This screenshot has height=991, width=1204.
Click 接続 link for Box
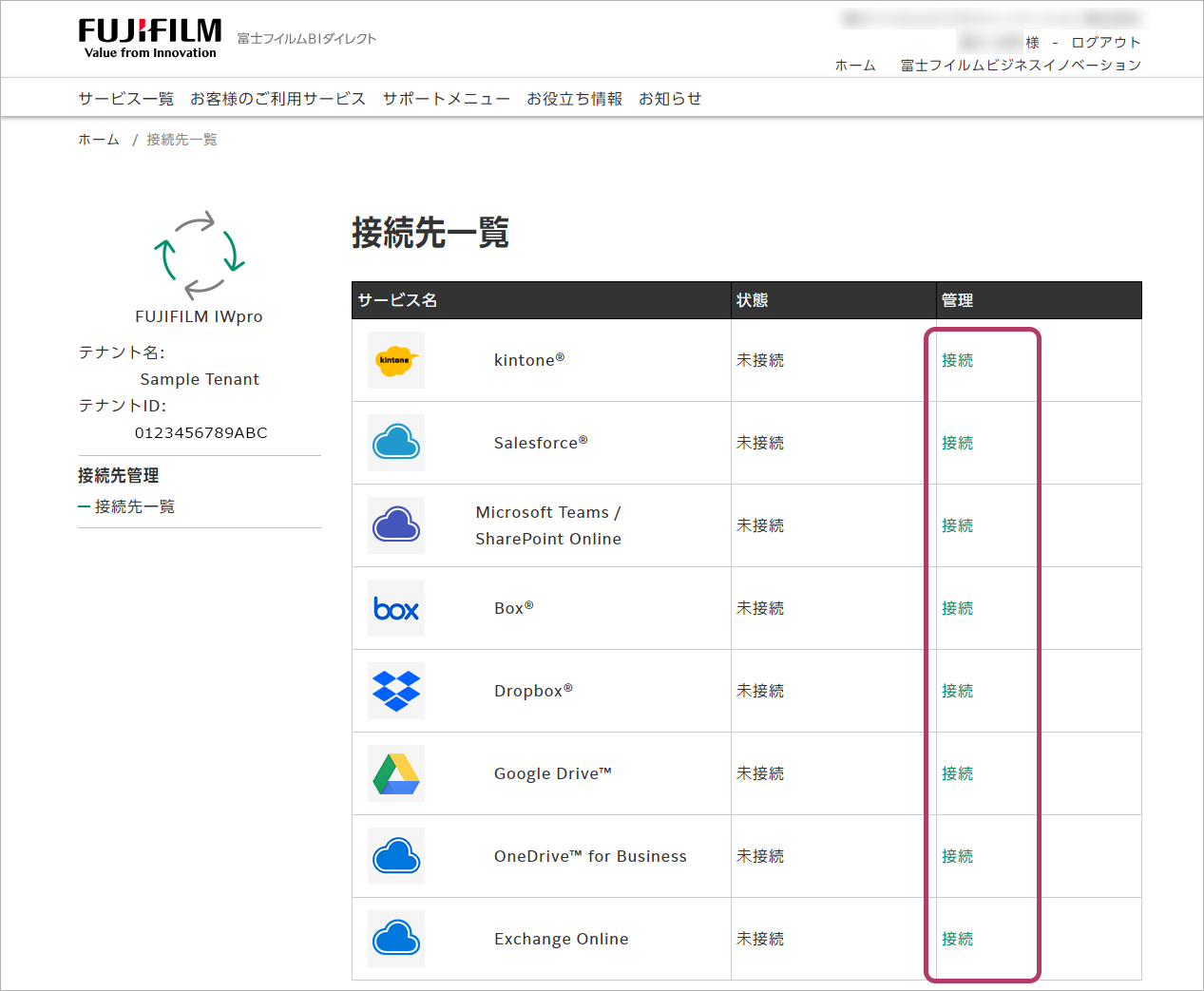(957, 608)
